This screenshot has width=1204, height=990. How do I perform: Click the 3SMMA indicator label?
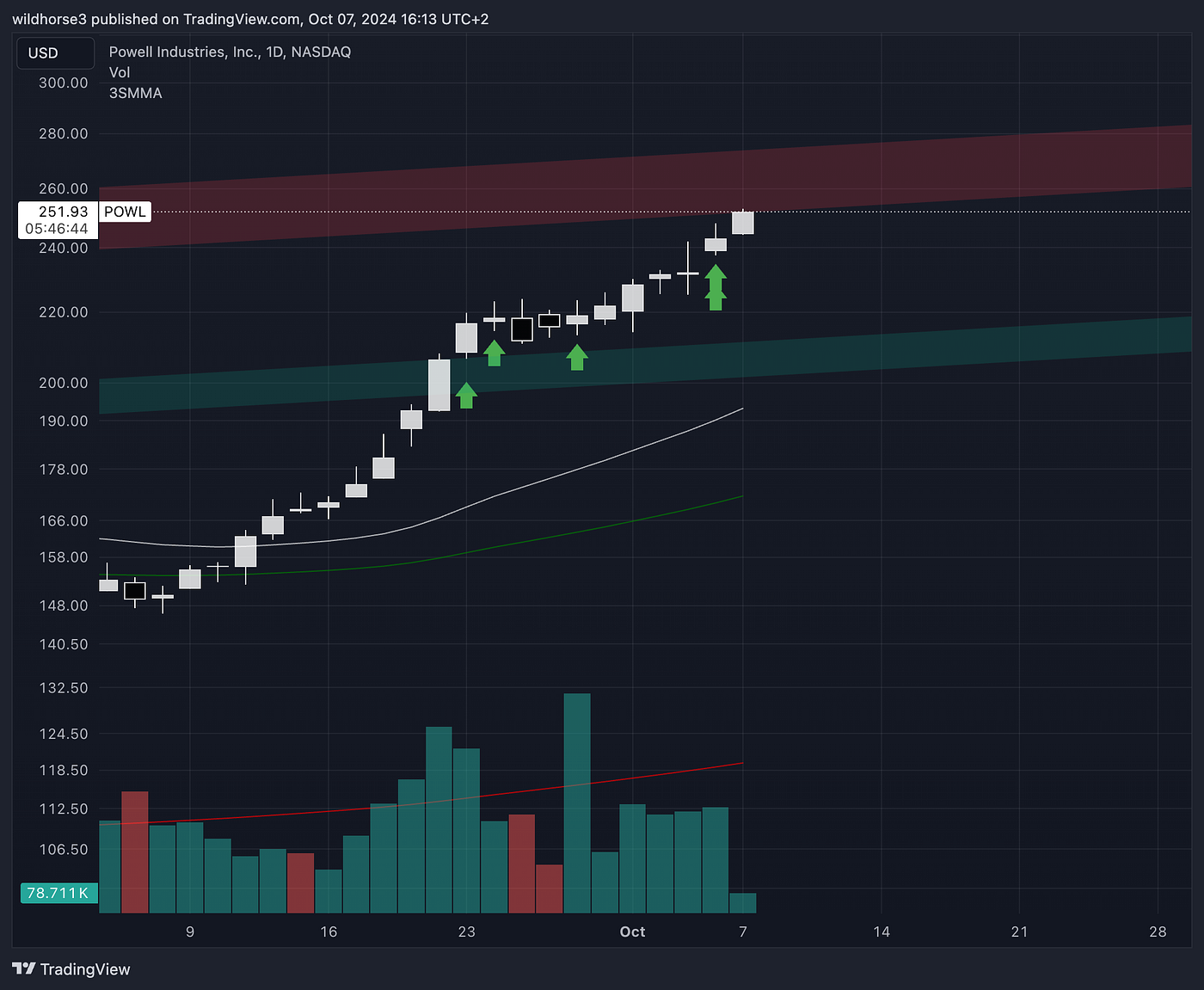coord(135,93)
